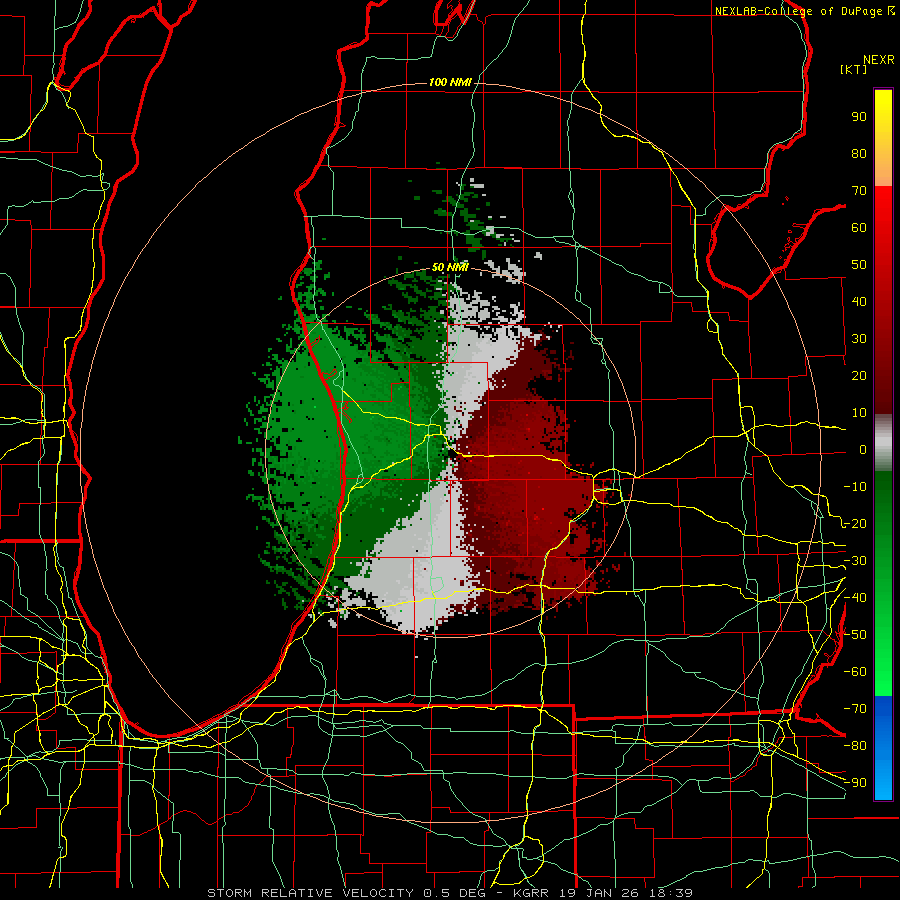Click the 0 scale value
The width and height of the screenshot is (900, 900).
click(863, 449)
